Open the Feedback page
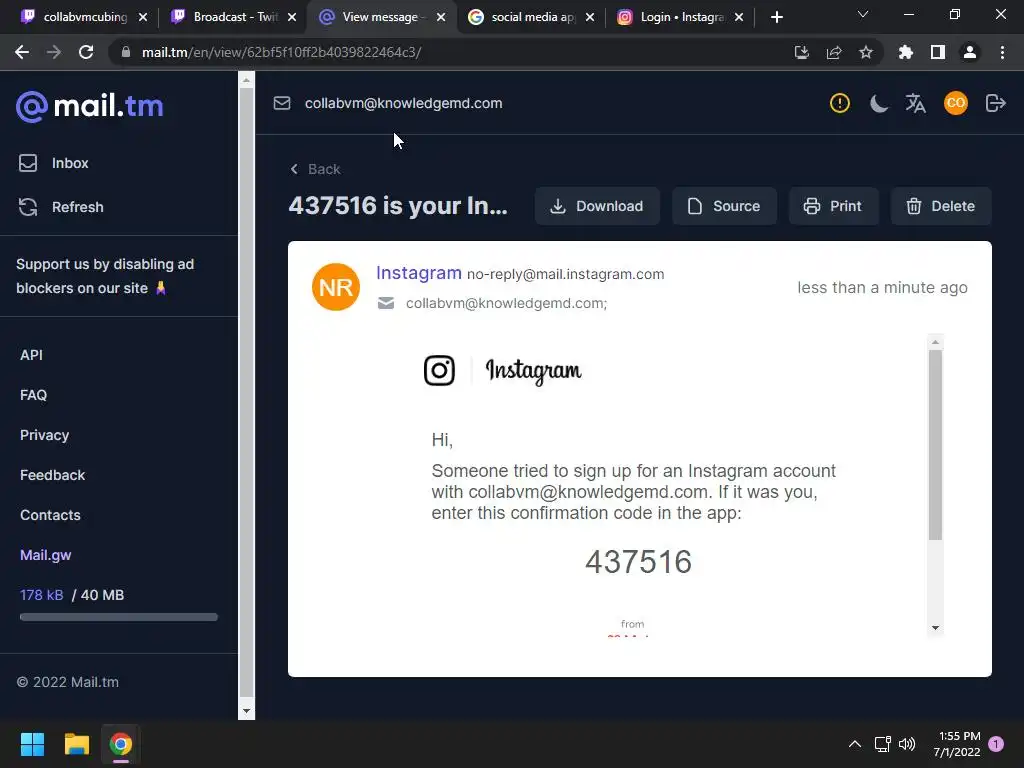 pos(52,475)
